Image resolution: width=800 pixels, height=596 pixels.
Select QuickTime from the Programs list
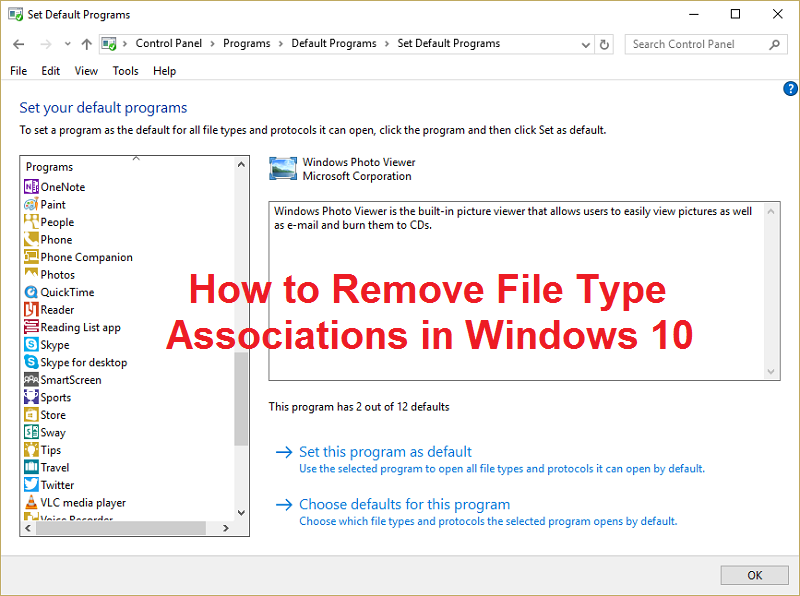(x=65, y=292)
